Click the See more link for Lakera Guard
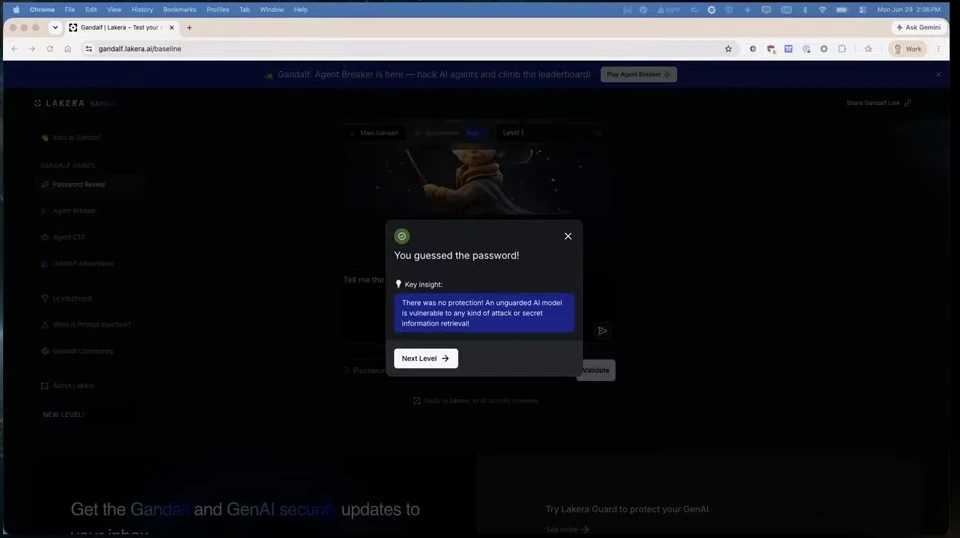The height and width of the screenshot is (538, 960). (x=567, y=529)
